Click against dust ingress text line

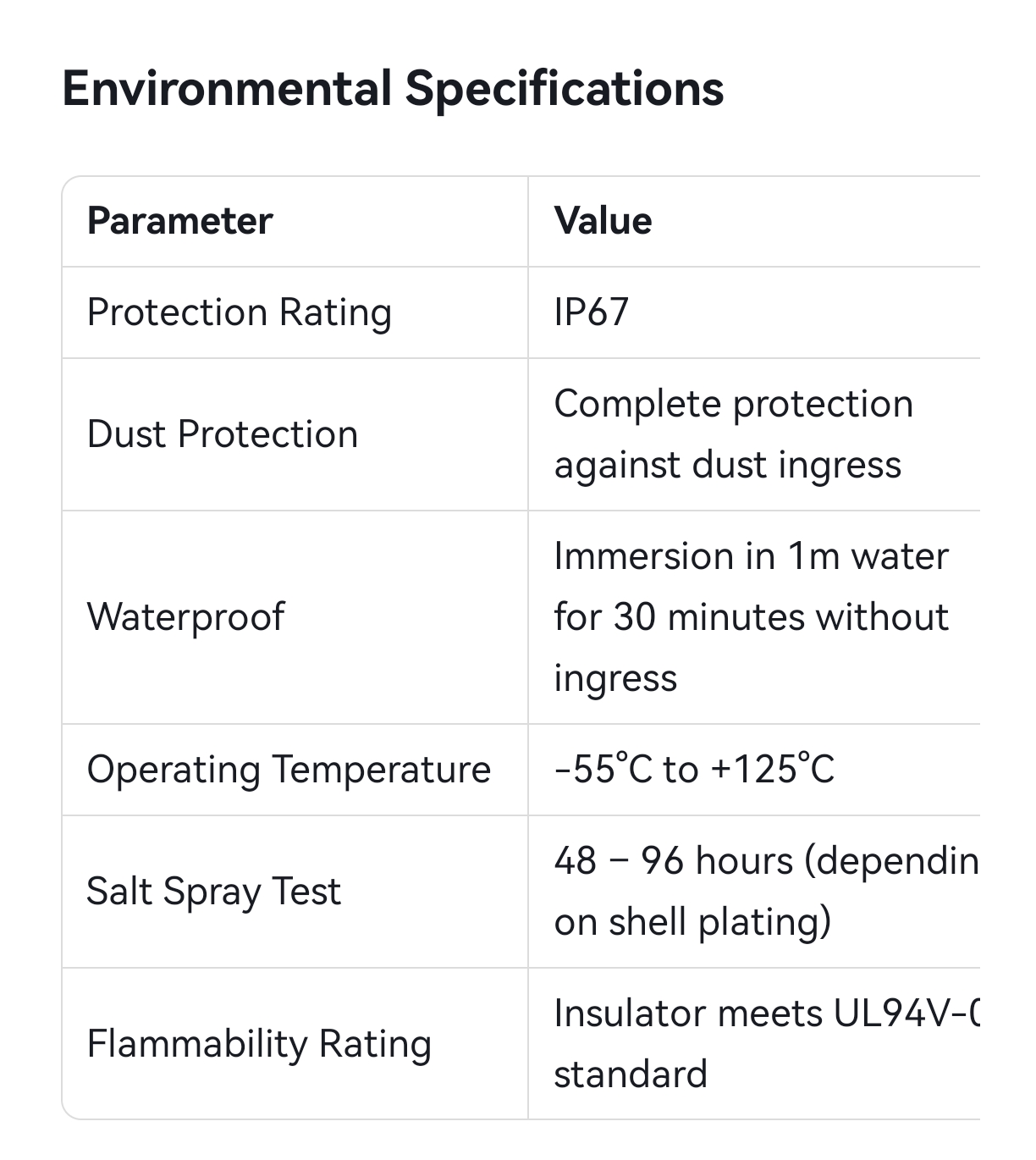[728, 466]
